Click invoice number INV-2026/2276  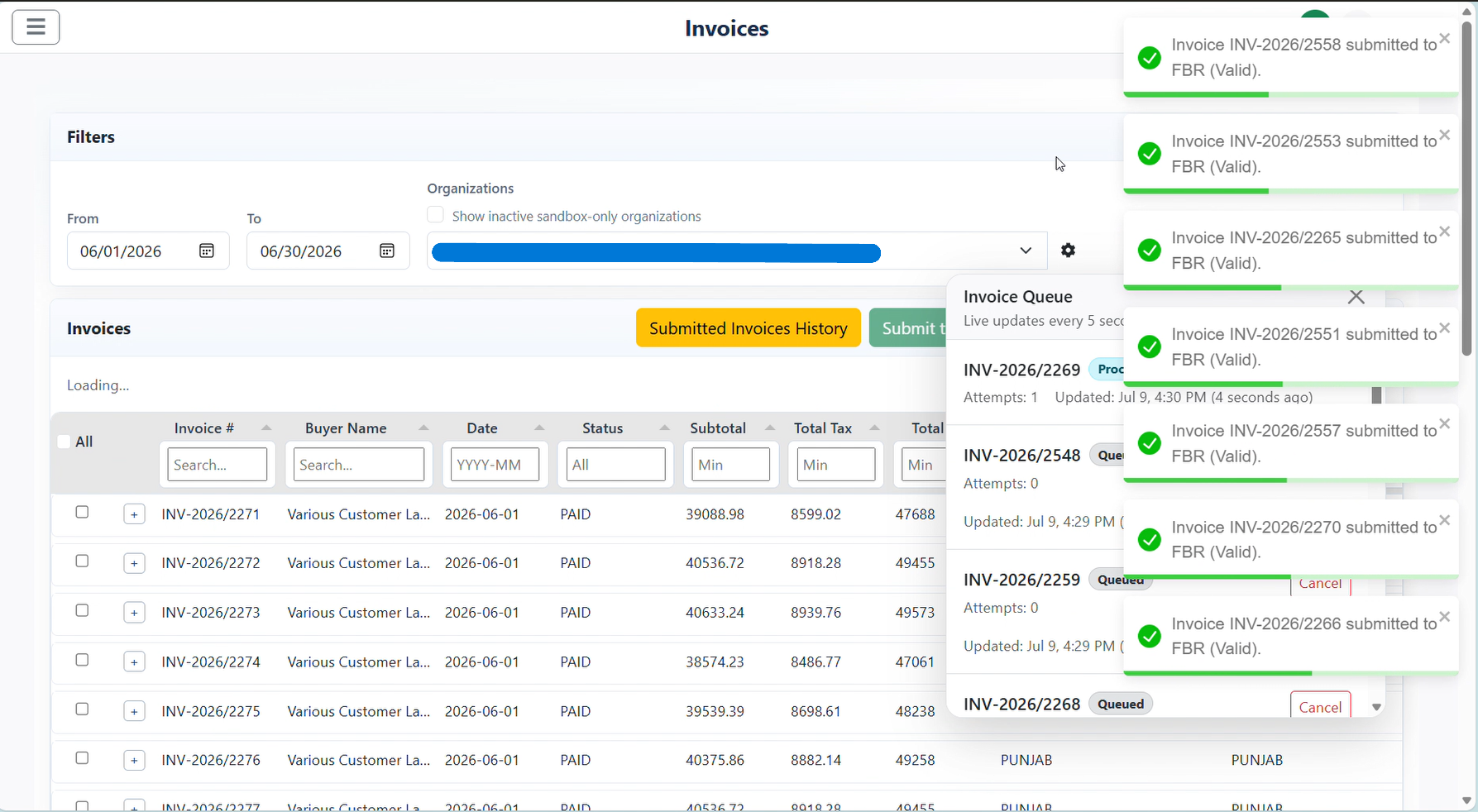[x=211, y=760]
